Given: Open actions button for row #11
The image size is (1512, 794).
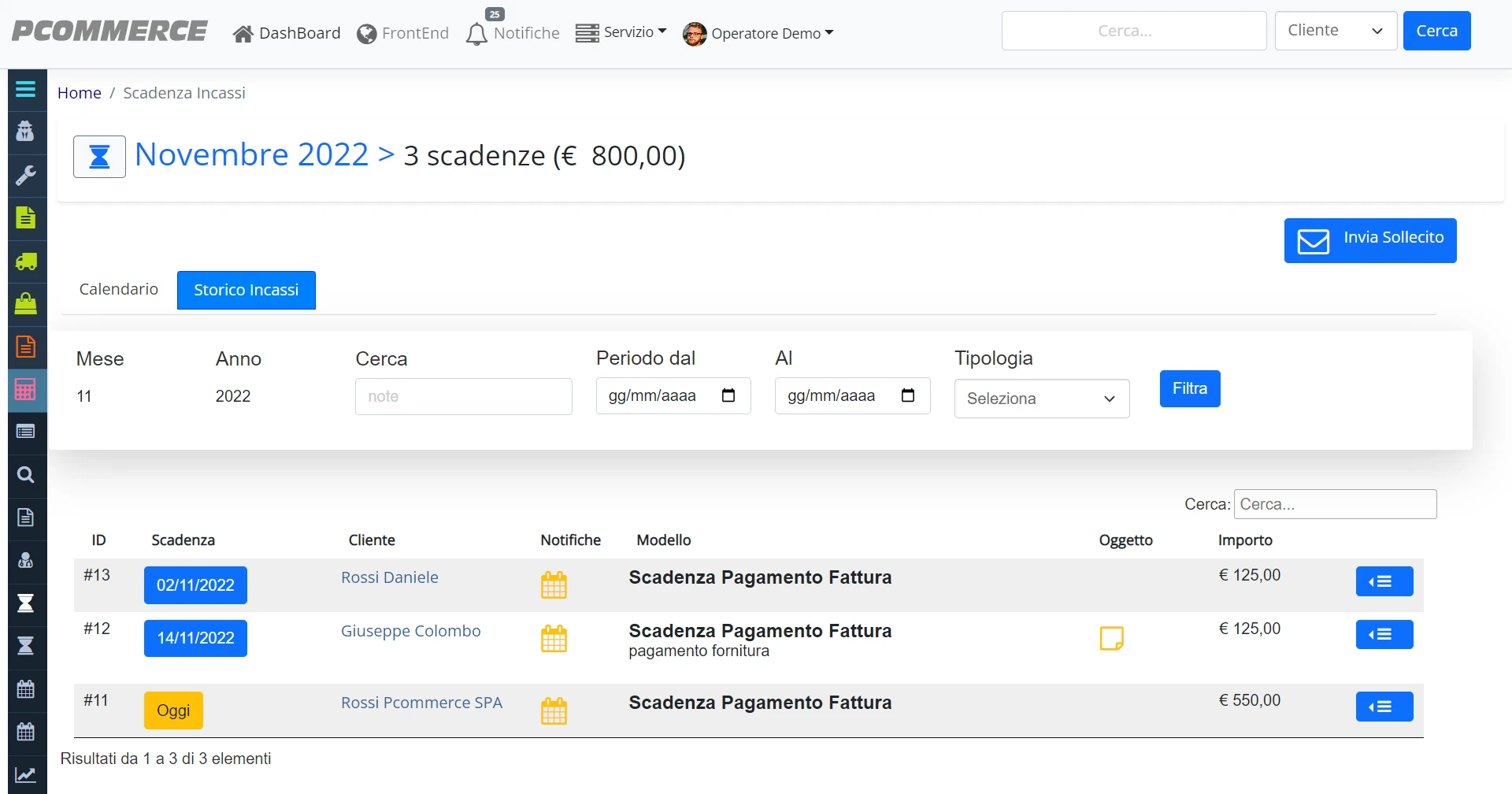Looking at the screenshot, I should (x=1384, y=707).
